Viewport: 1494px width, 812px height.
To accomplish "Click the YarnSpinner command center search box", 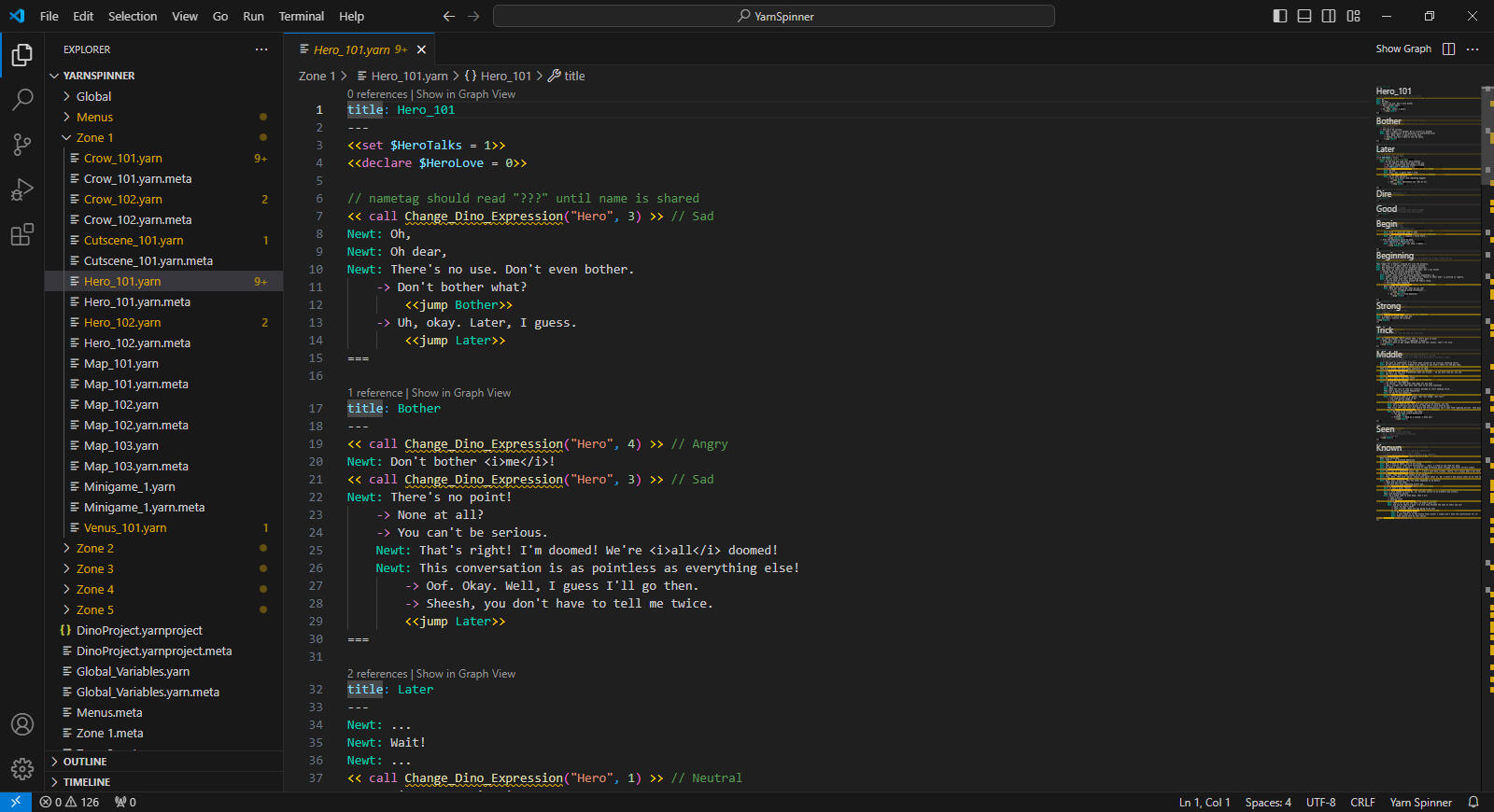I will [x=773, y=16].
